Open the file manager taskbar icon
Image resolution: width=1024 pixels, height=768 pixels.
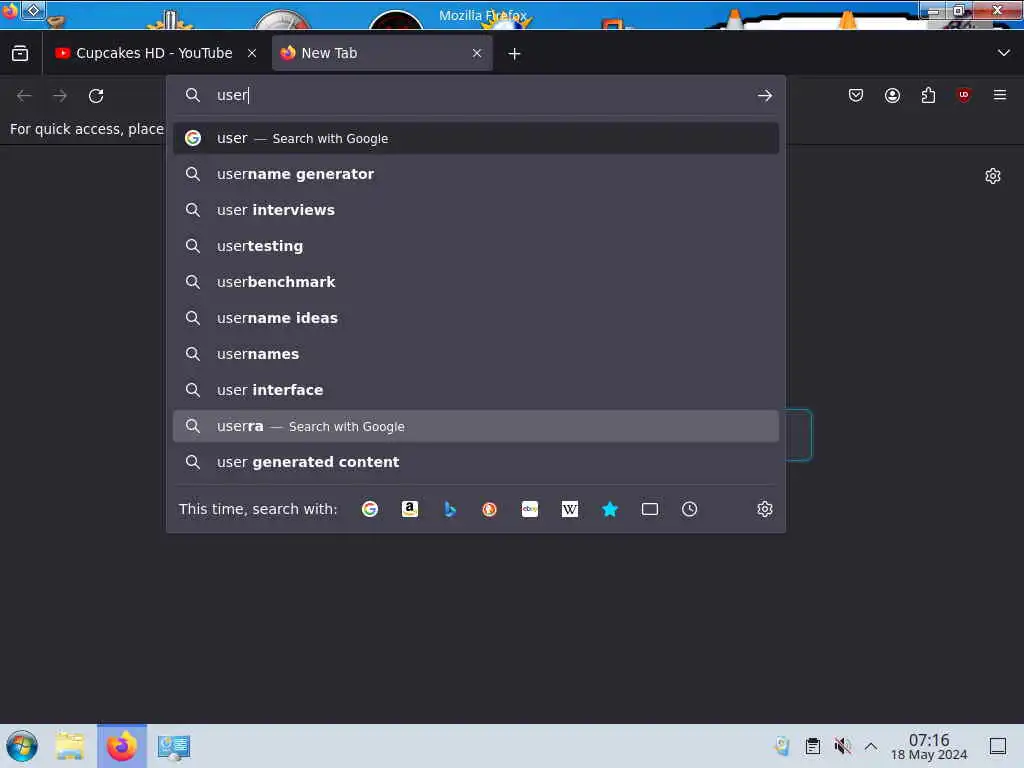click(x=70, y=746)
